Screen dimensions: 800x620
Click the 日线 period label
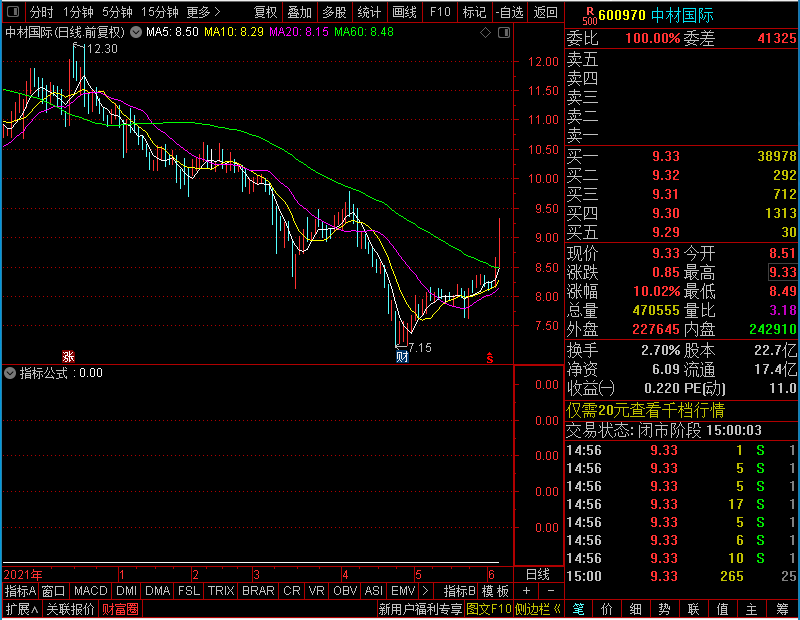coord(538,575)
